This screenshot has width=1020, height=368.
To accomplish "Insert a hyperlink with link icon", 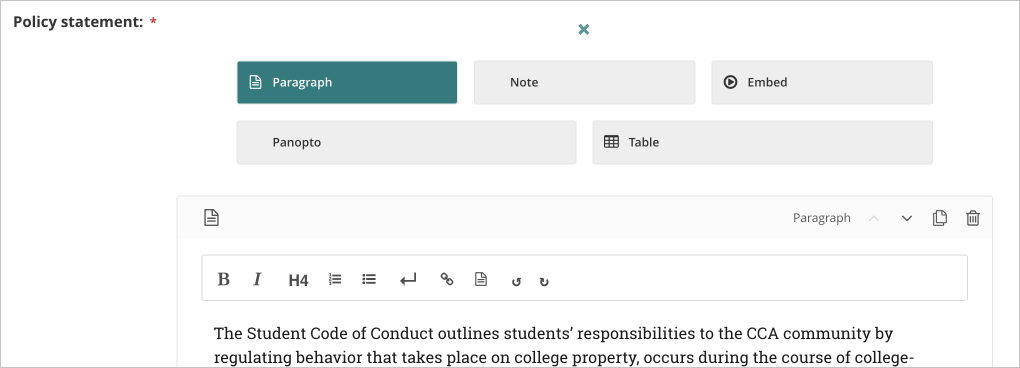I will click(x=446, y=280).
